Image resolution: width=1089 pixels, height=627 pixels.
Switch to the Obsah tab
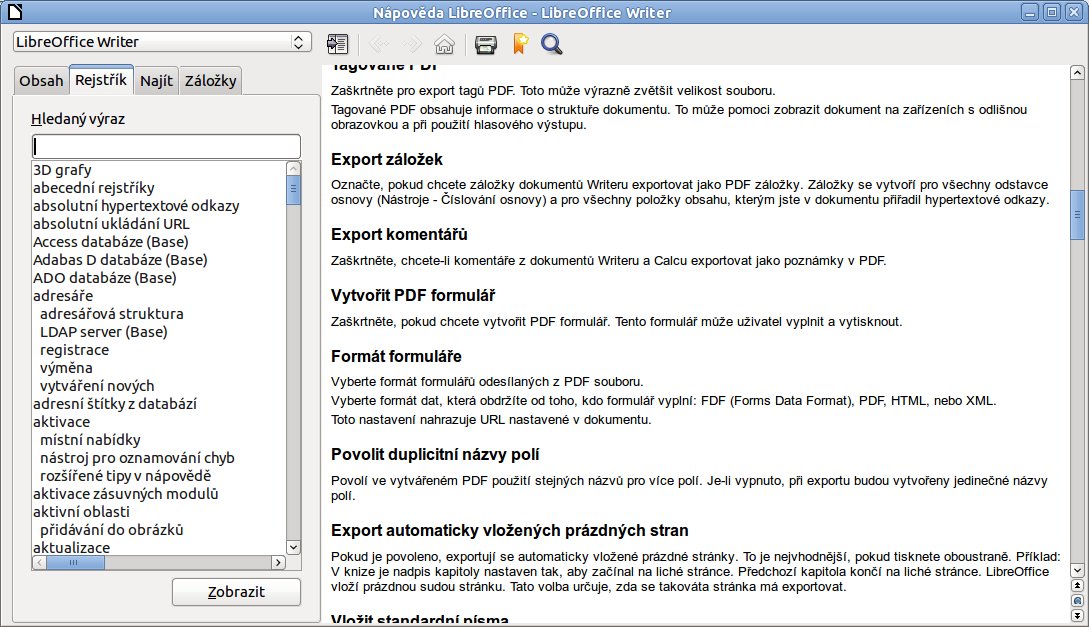click(x=41, y=81)
